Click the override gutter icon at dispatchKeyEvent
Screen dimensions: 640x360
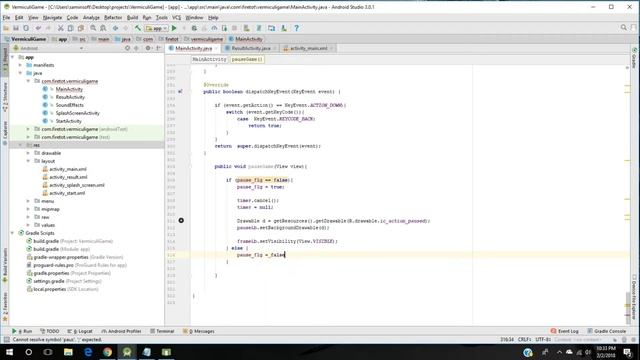(x=180, y=92)
